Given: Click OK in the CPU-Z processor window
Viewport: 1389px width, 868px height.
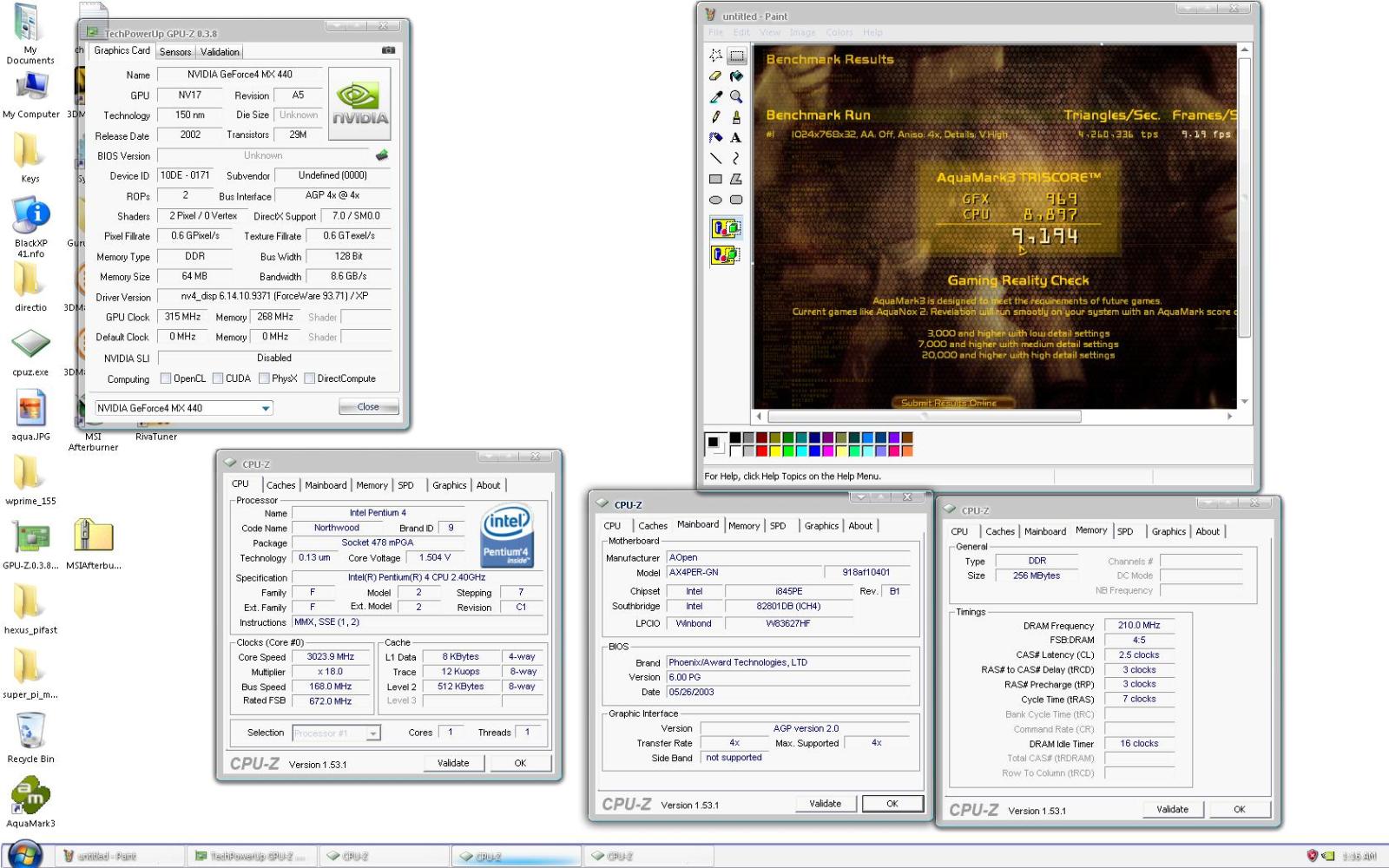Looking at the screenshot, I should point(520,763).
